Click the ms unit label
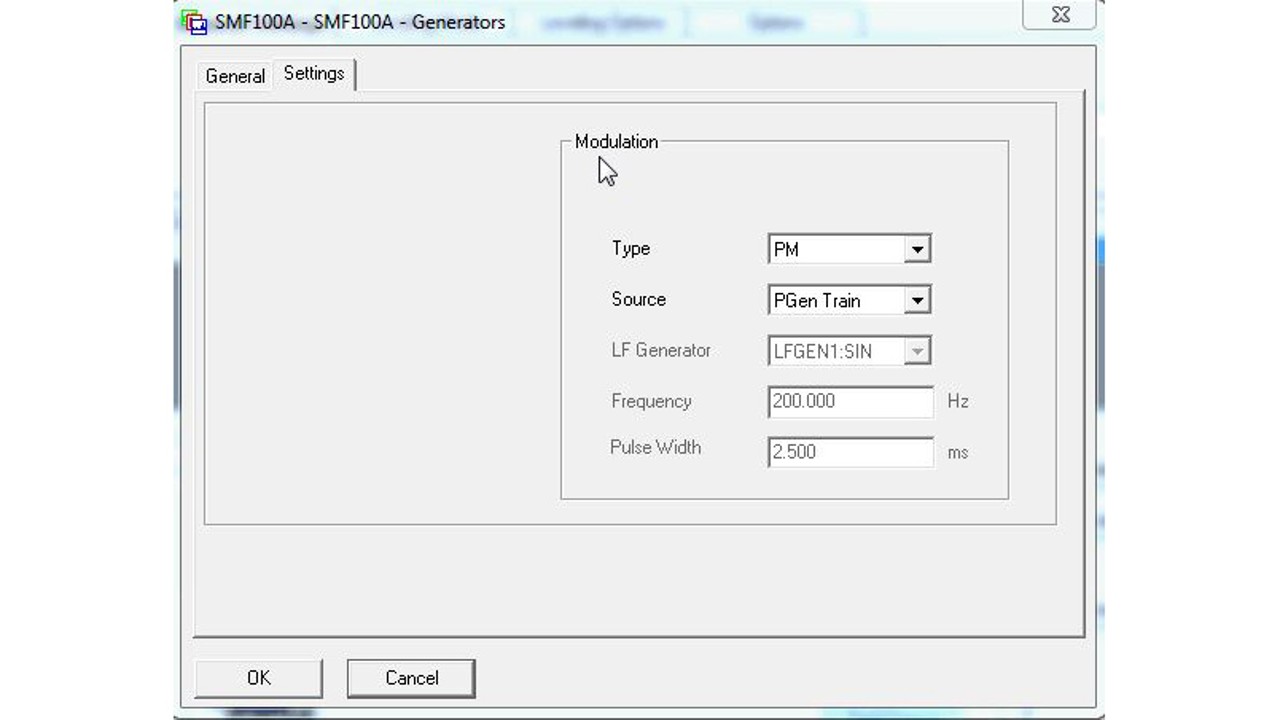1280x720 pixels. 958,452
